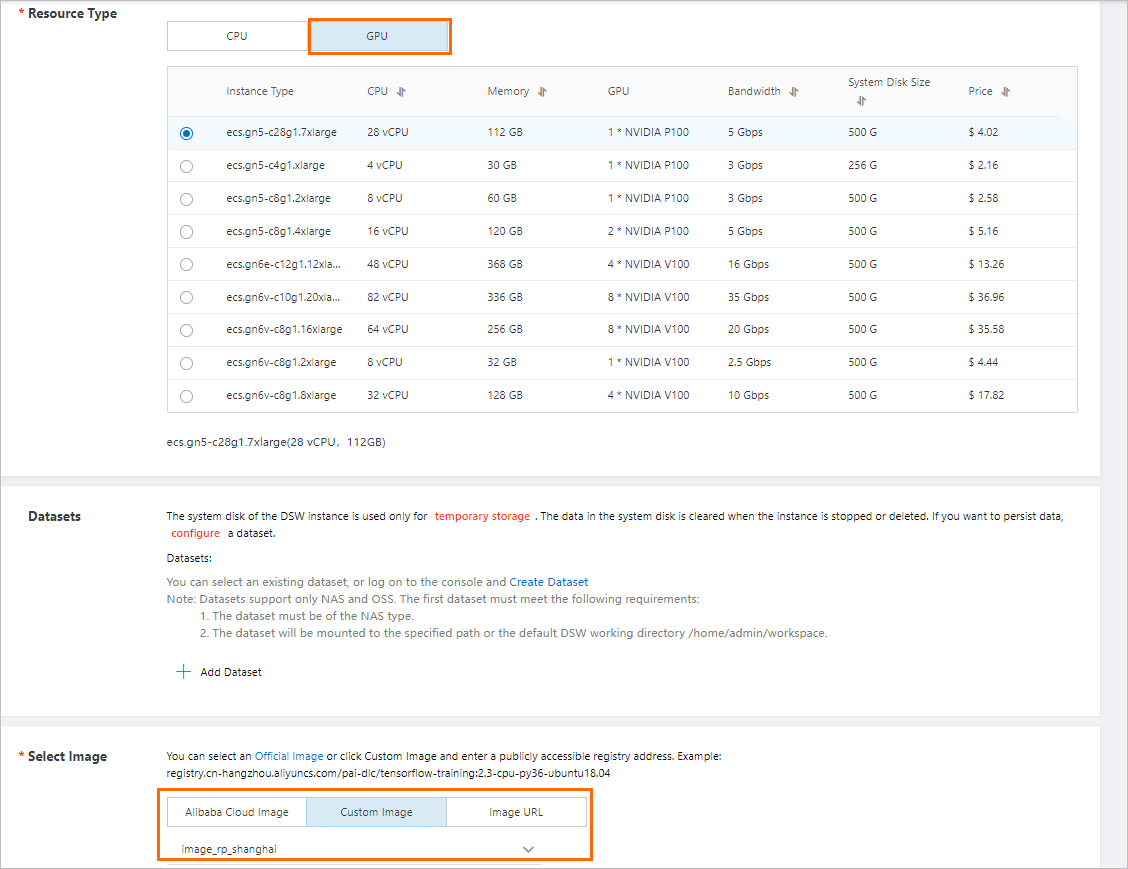Select the ecs.gn5-c4g1.xlarge radio button
The width and height of the screenshot is (1128, 869).
click(186, 166)
